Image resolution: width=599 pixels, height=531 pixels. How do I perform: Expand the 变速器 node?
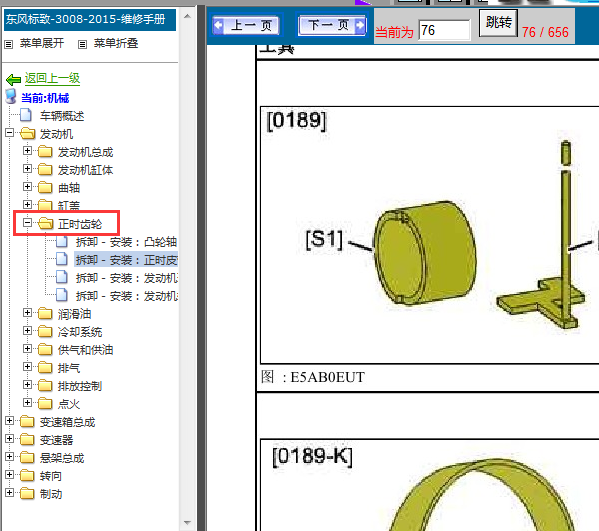click(9, 439)
